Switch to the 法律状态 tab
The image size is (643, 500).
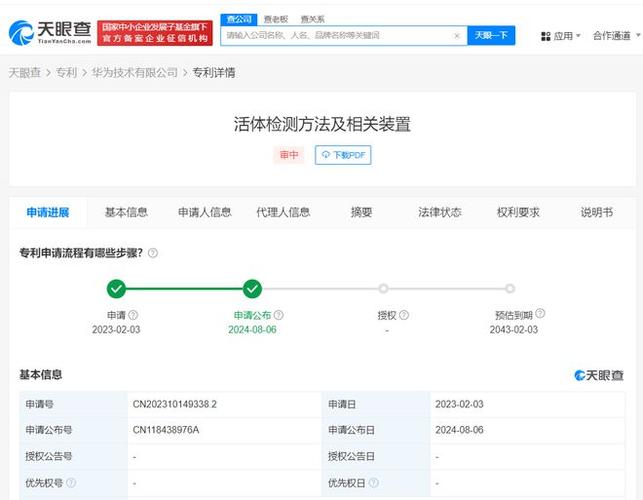[x=440, y=212]
